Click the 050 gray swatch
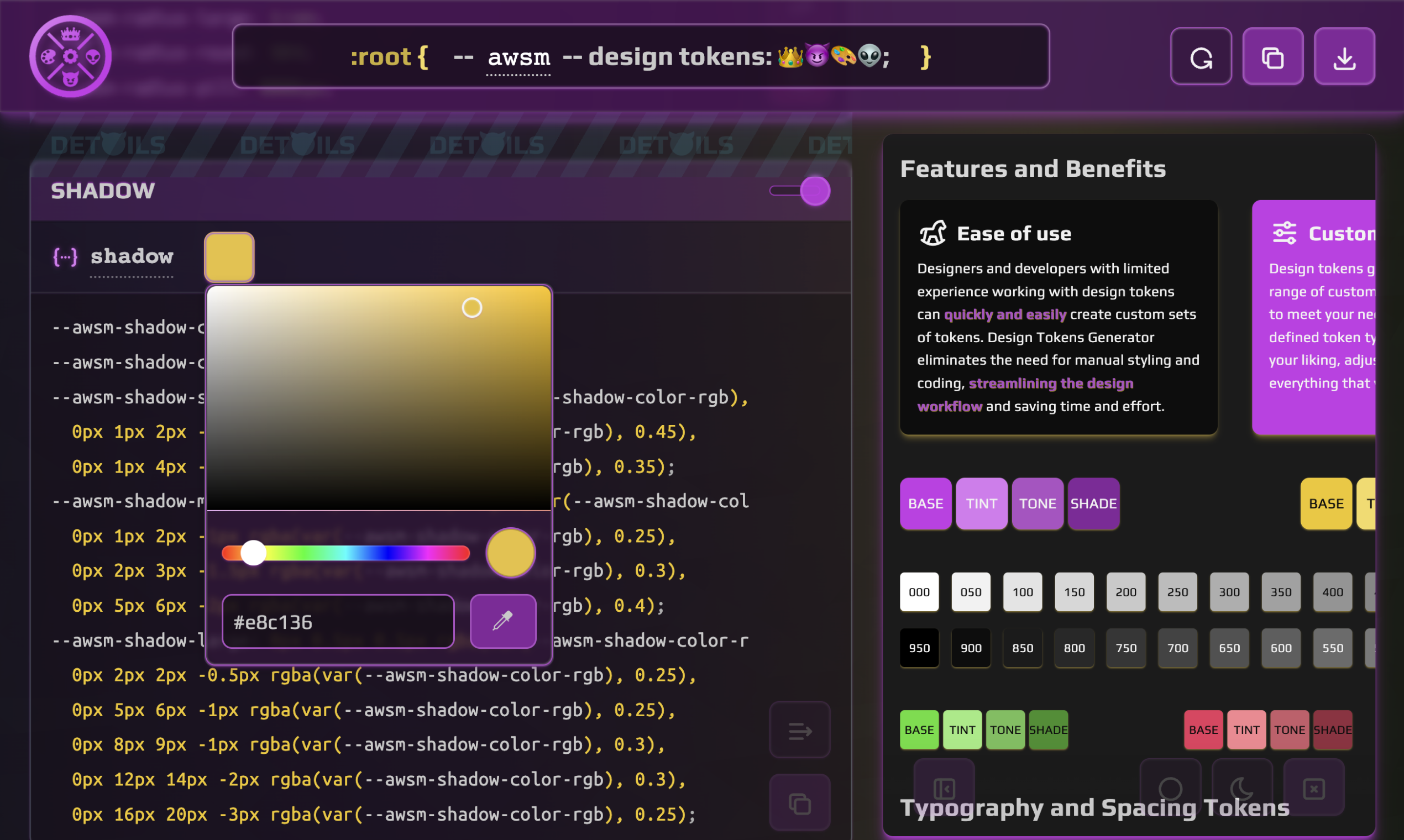Screen dimensions: 1404x840 pyautogui.click(x=970, y=591)
